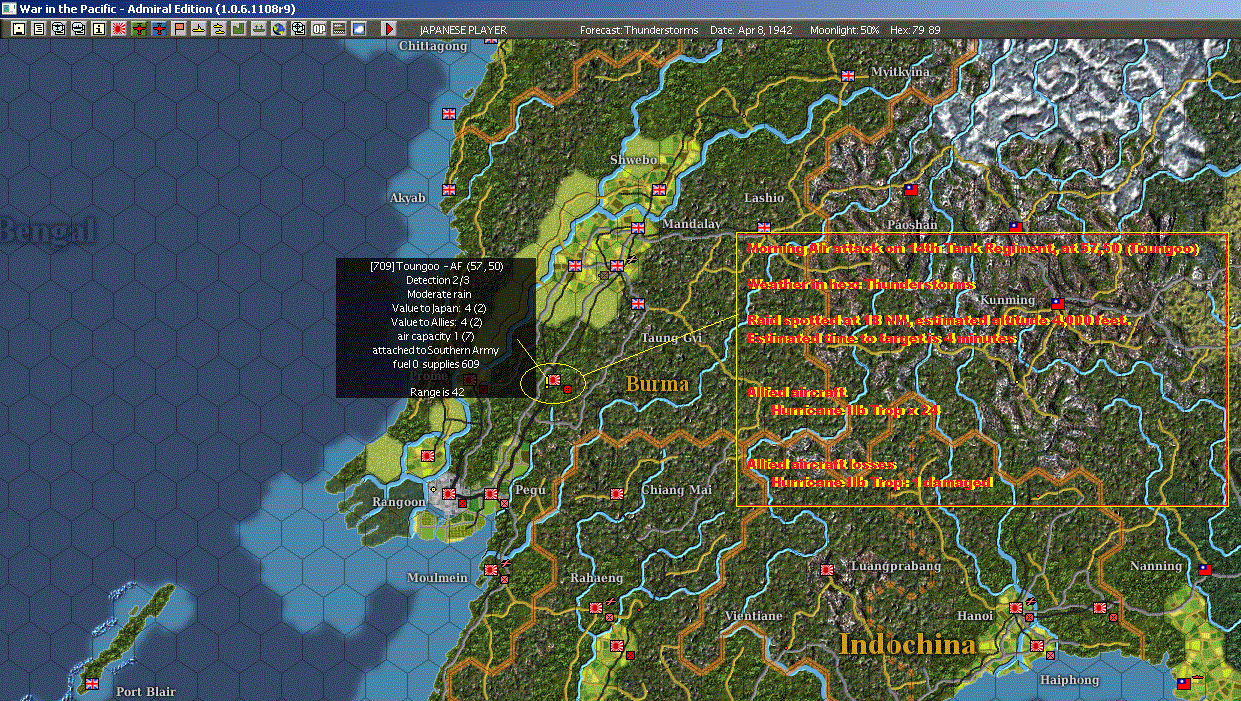The image size is (1241, 701).
Task: Click the 'Pegu' city label
Action: (x=530, y=490)
